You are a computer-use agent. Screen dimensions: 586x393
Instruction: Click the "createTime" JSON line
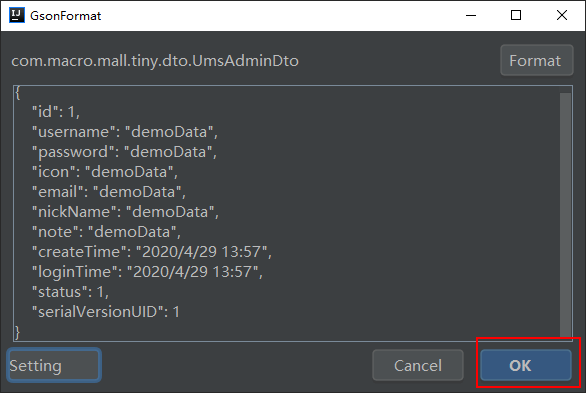pos(151,252)
